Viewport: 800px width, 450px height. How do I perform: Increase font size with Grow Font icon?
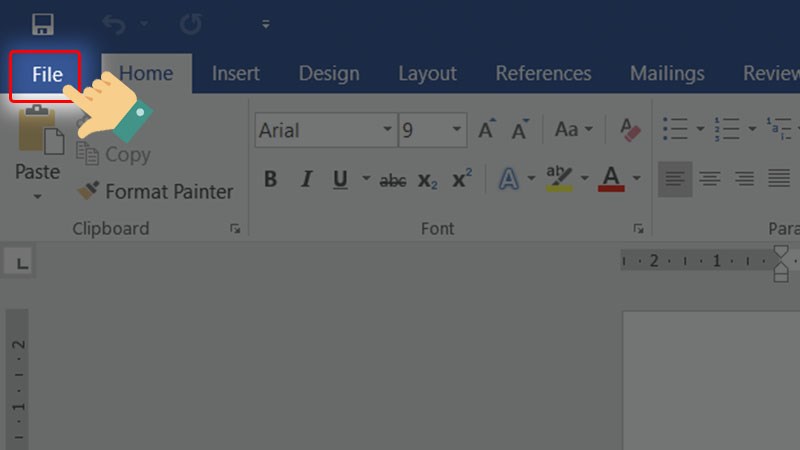tap(487, 129)
